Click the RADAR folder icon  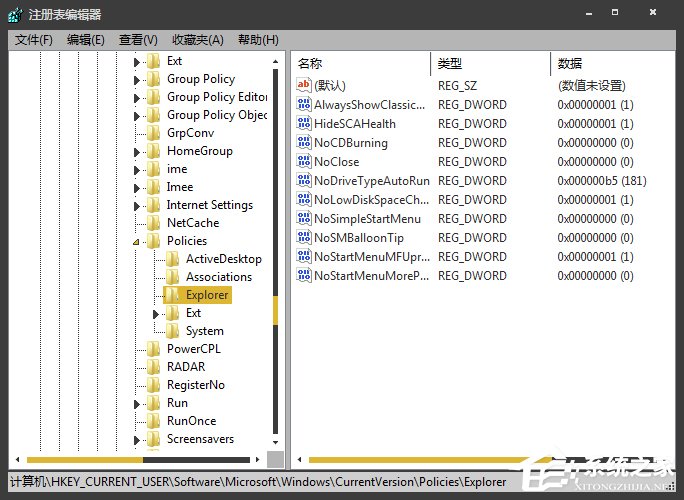154,367
